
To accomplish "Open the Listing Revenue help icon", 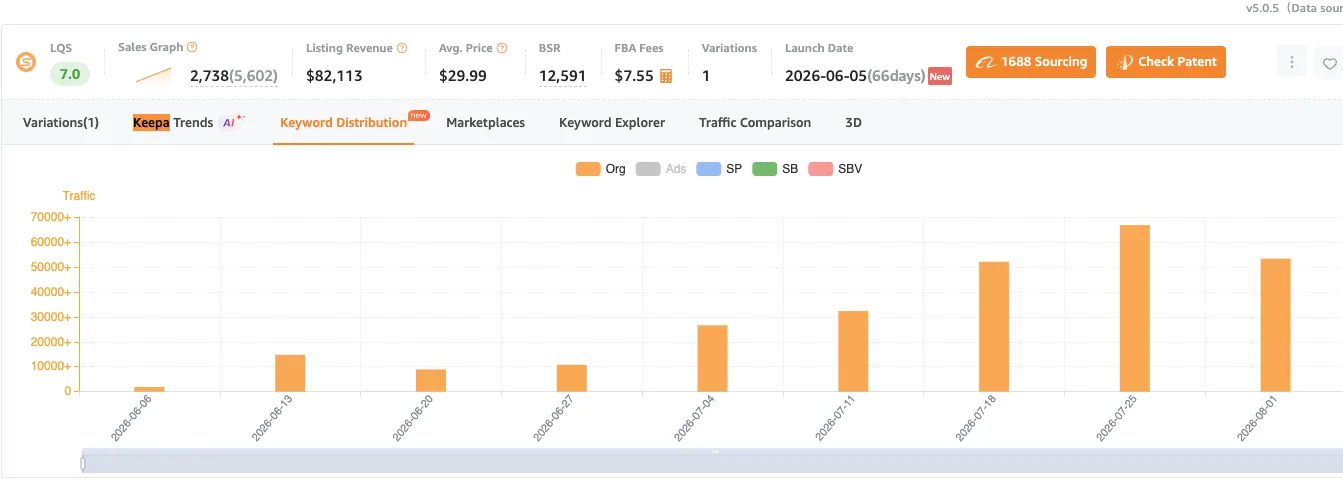I will tap(402, 48).
